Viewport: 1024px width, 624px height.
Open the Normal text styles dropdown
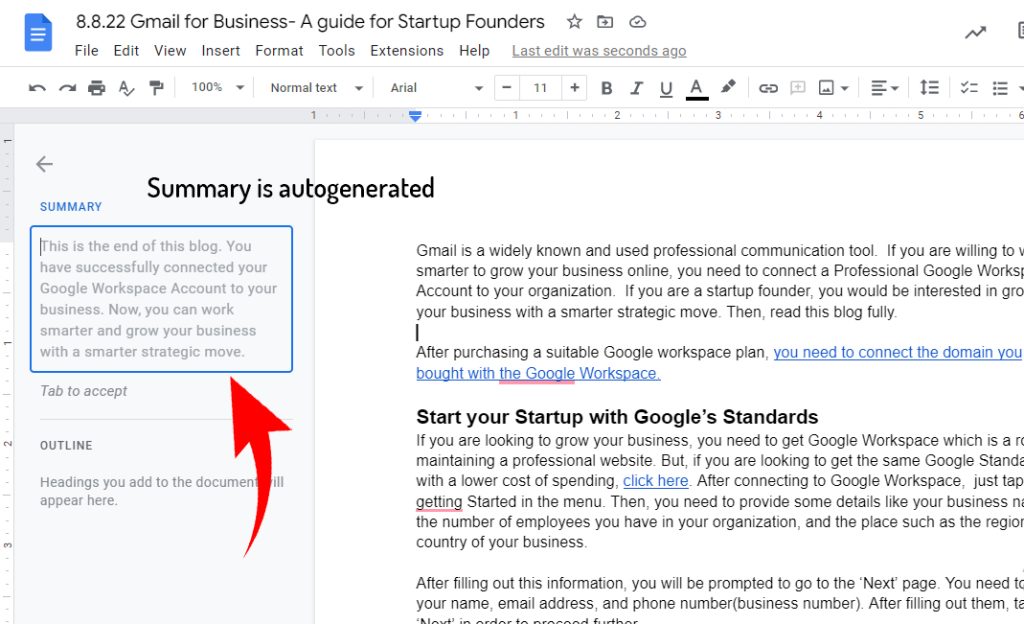point(316,87)
